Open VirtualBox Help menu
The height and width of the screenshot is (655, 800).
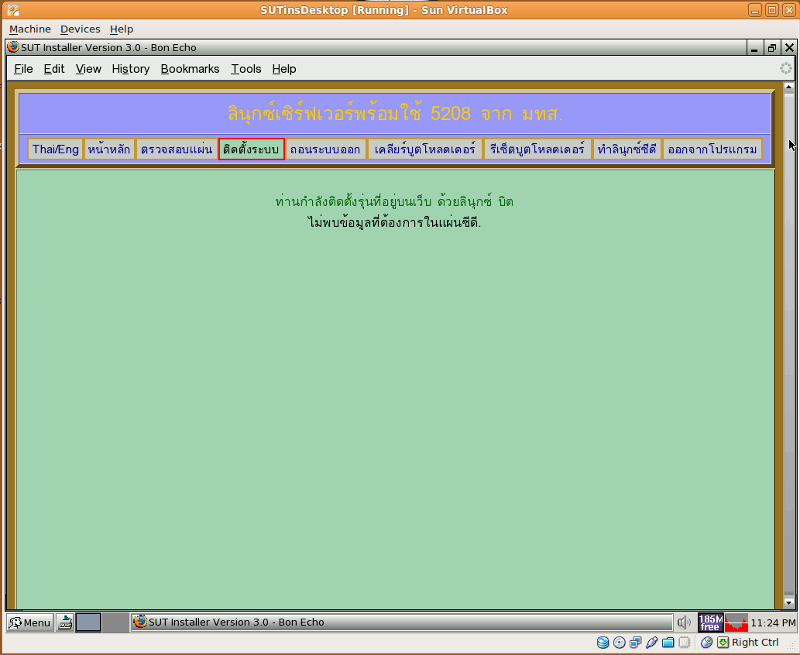point(121,29)
